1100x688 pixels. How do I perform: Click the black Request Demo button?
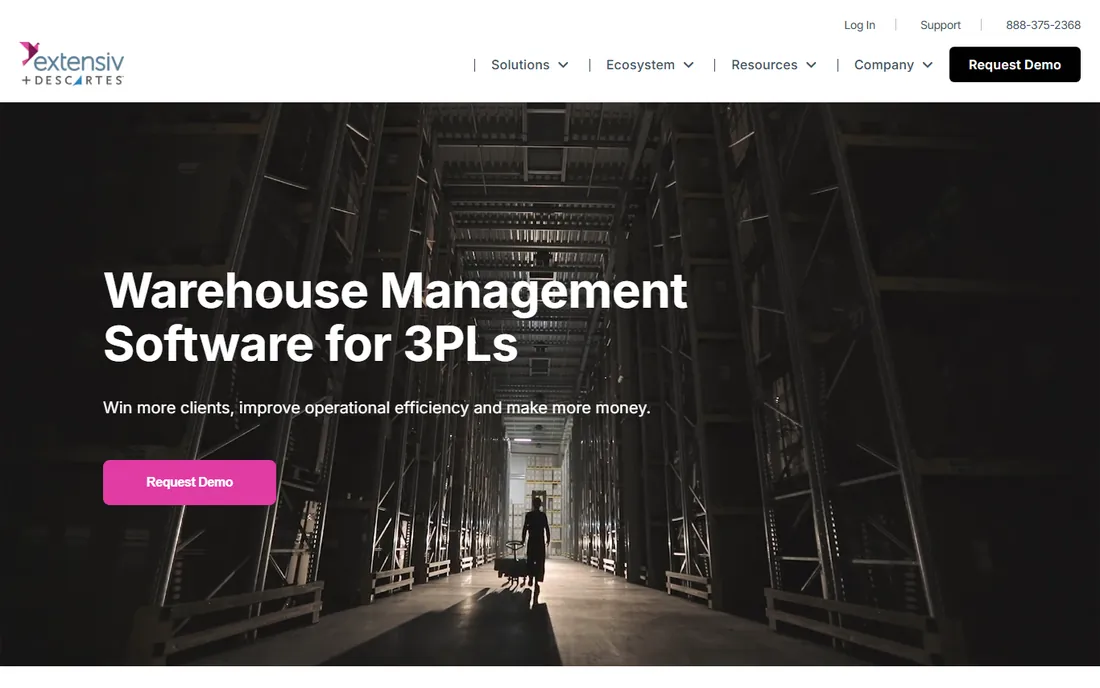[x=1014, y=65]
